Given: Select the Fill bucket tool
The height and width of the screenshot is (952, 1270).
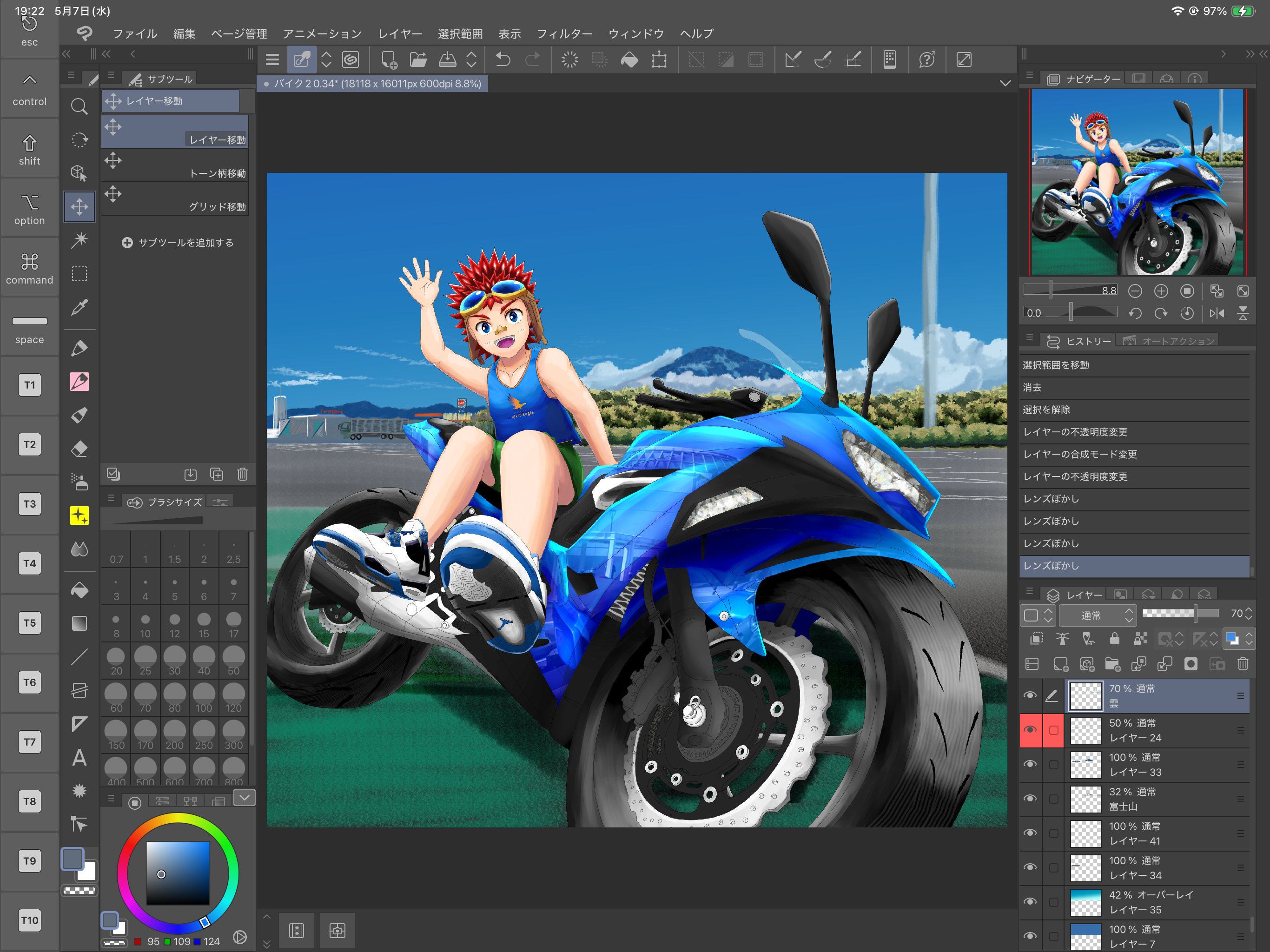Looking at the screenshot, I should coord(79,590).
